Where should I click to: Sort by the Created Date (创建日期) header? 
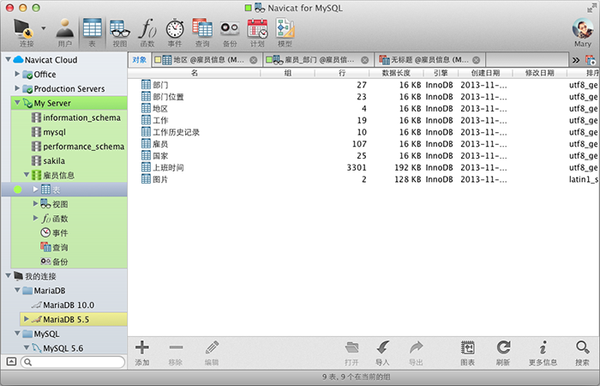(x=485, y=73)
